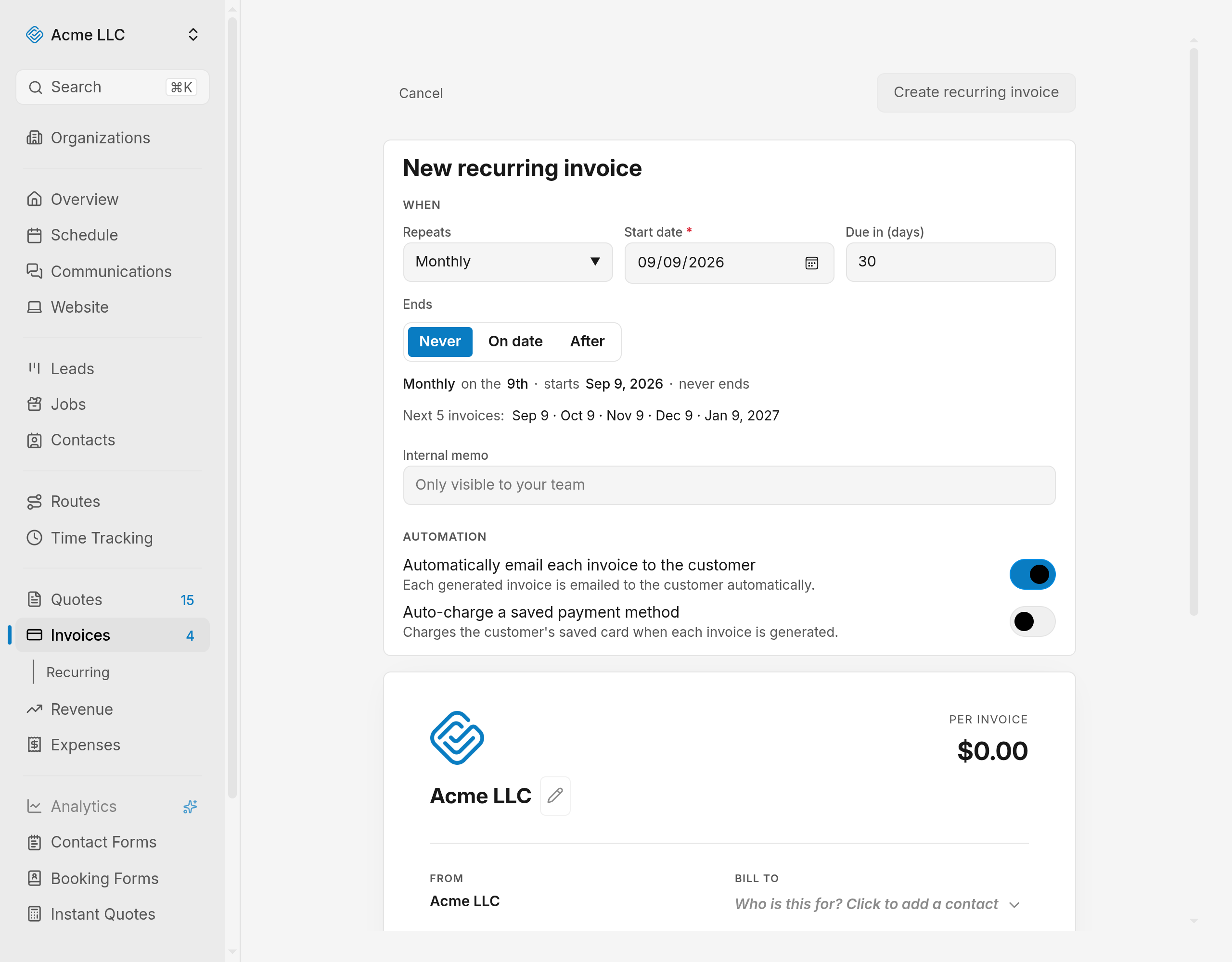
Task: Click the Expenses receipt icon
Action: (x=35, y=745)
